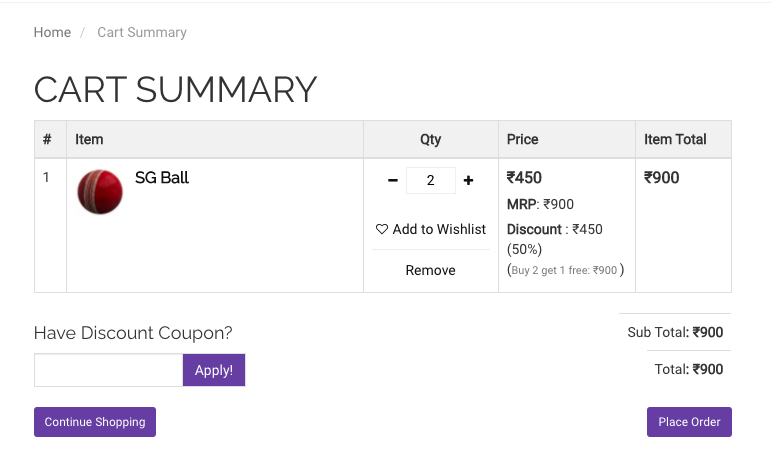Viewport: 771px width, 474px height.
Task: Click the Buy 2 get 1 free offer text
Action: pyautogui.click(x=565, y=270)
